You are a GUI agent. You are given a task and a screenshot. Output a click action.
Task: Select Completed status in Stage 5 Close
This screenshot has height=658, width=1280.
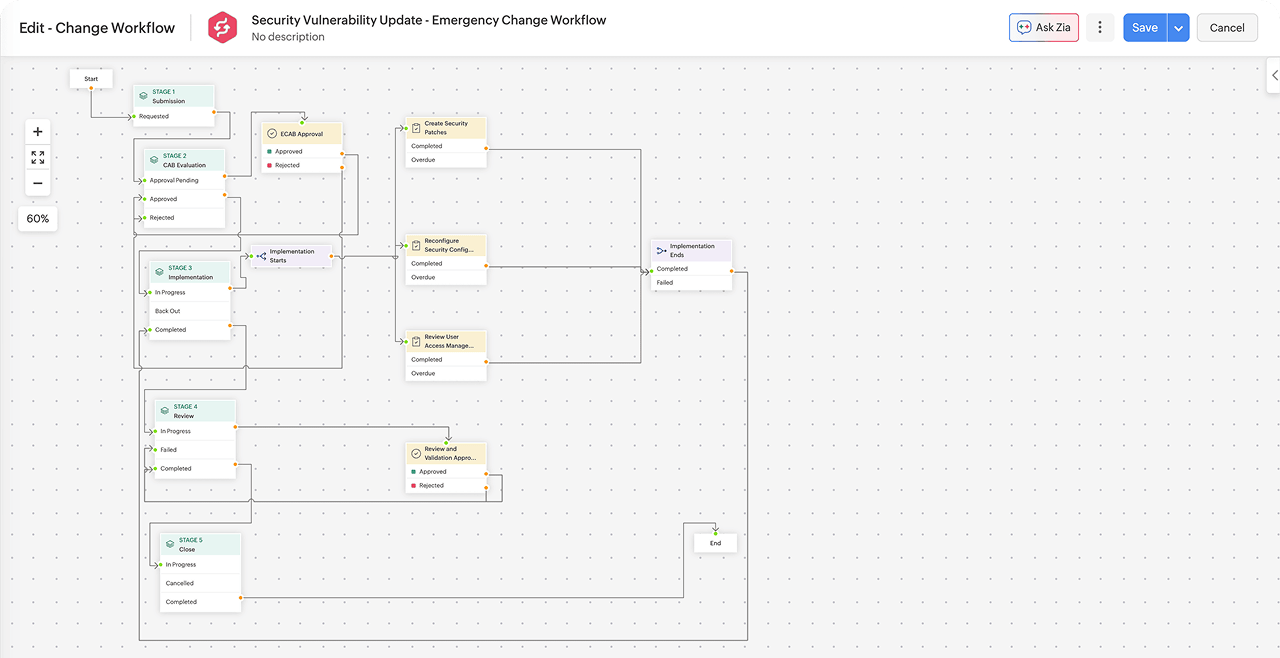(x=201, y=602)
